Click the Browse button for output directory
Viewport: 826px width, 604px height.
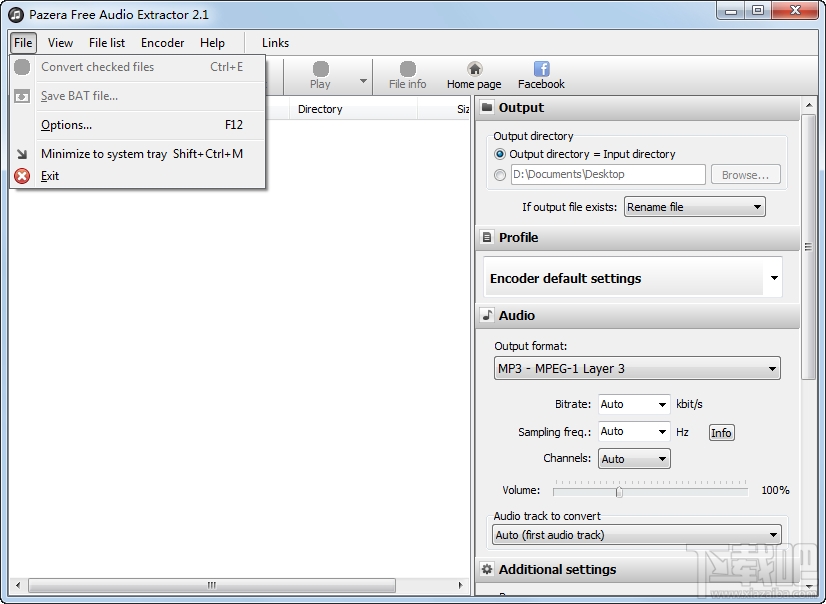(x=745, y=174)
